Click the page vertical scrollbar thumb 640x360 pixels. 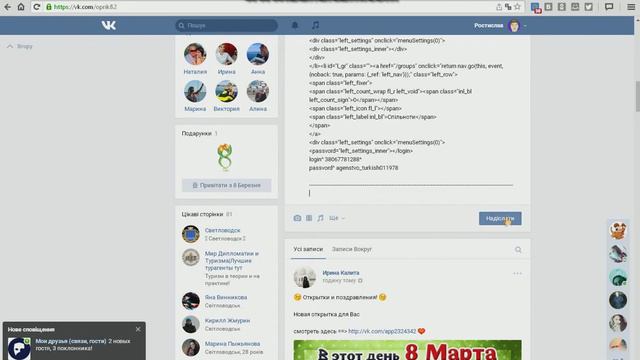pyautogui.click(x=637, y=96)
